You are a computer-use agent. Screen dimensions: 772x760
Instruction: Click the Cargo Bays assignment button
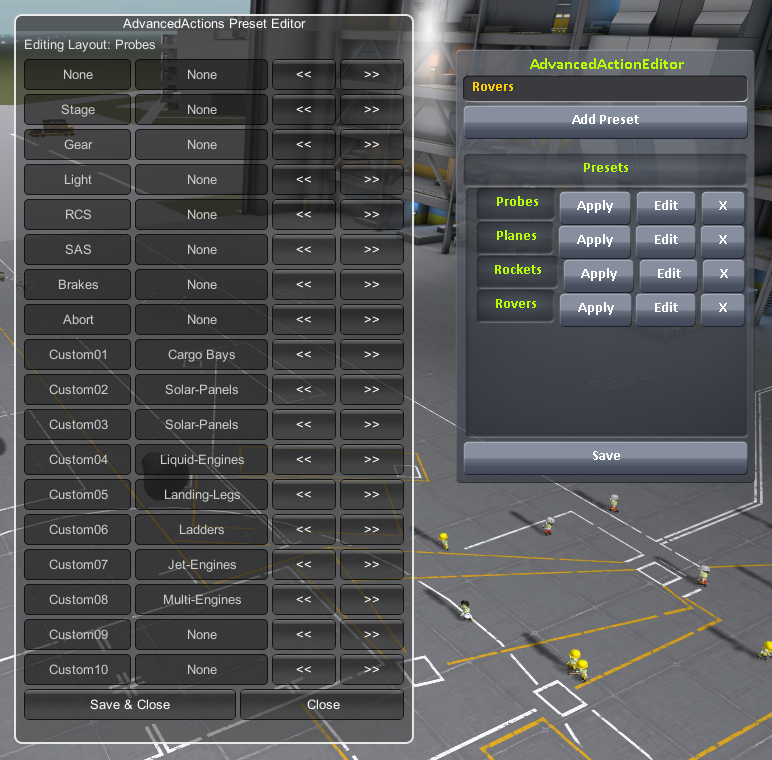pos(201,355)
